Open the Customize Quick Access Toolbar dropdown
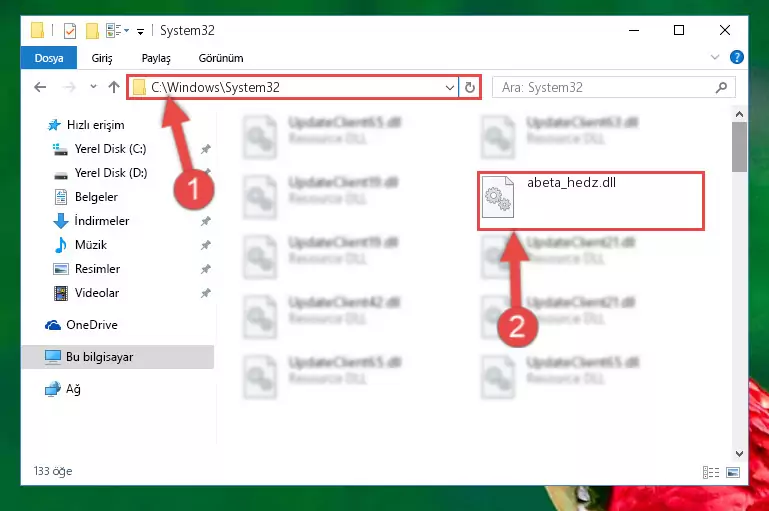Screen dimensions: 769x511 (140, 32)
